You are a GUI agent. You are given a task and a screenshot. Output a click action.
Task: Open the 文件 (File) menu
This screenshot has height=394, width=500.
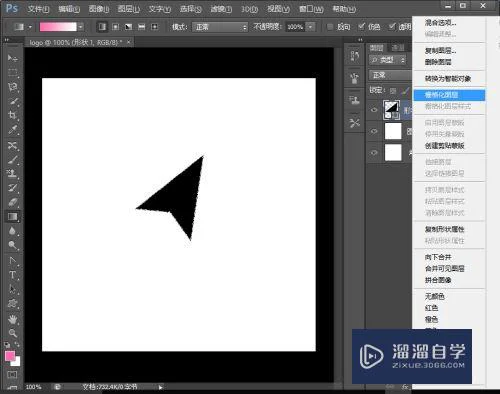(x=38, y=9)
